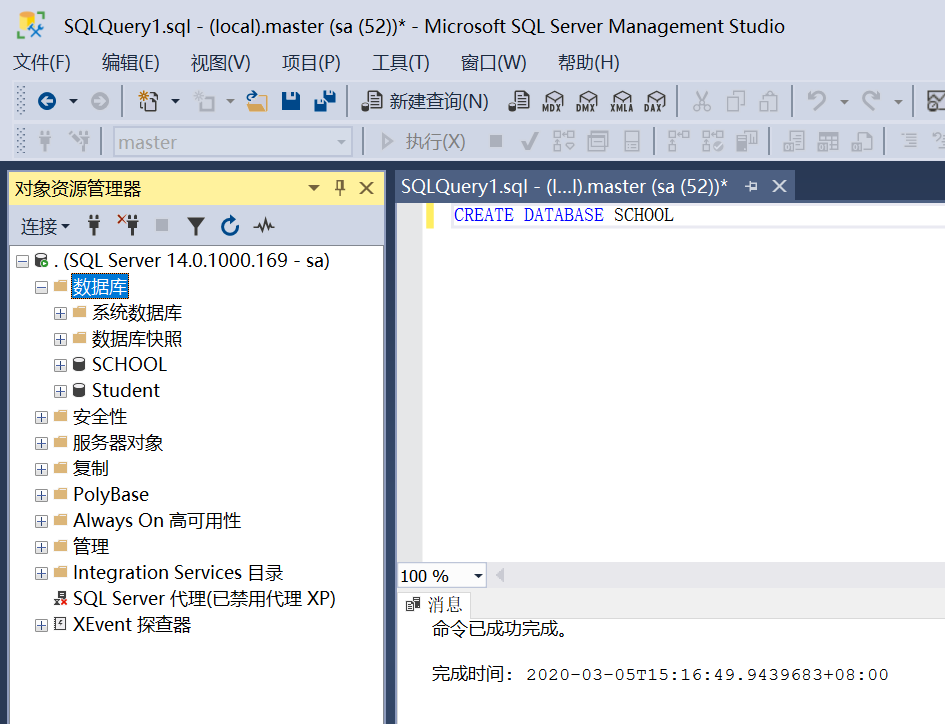Click the change connection icon in SQL toolbar
This screenshot has width=945, height=724.
pyautogui.click(x=79, y=141)
